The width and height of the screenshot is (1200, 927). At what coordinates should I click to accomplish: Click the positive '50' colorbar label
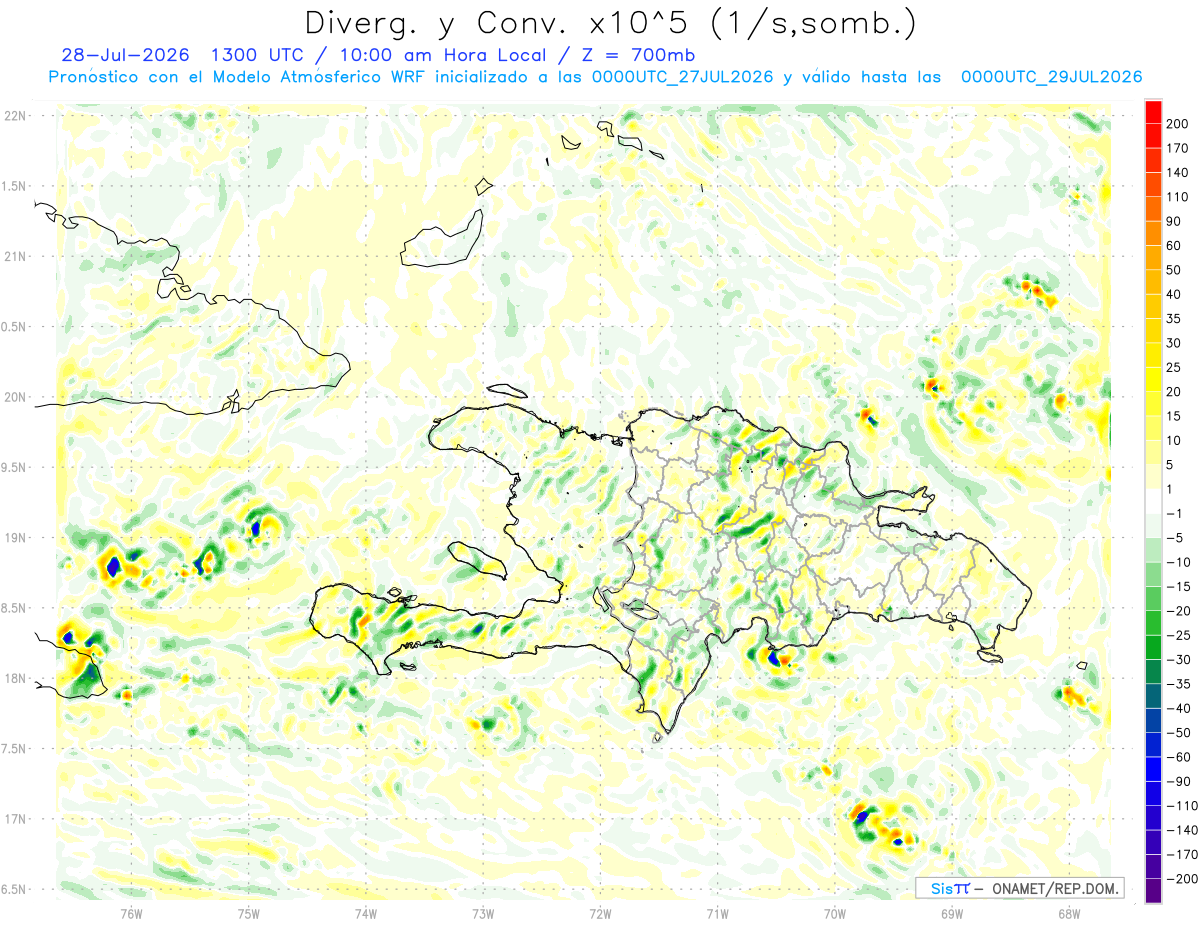click(x=1174, y=270)
